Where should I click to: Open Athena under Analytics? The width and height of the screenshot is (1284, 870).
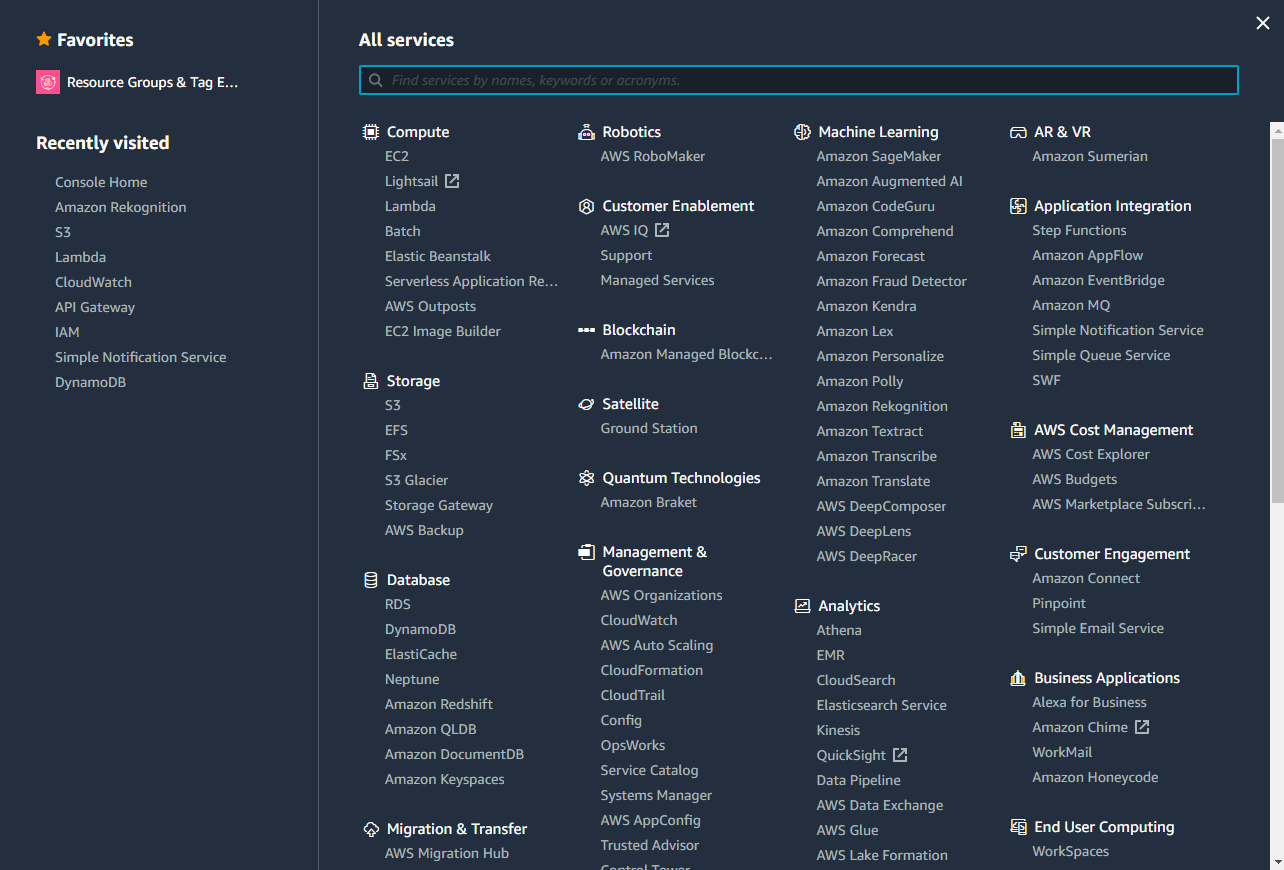839,630
